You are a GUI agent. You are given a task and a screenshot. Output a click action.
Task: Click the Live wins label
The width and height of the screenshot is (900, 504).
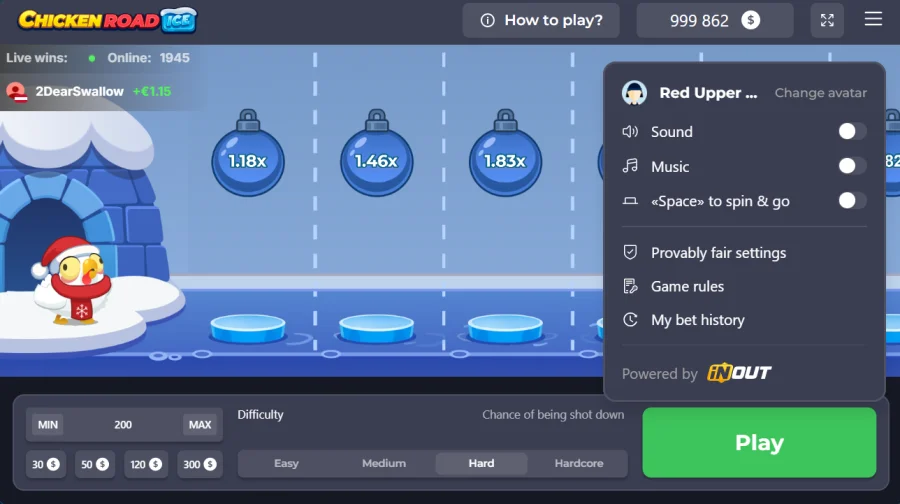(x=37, y=58)
